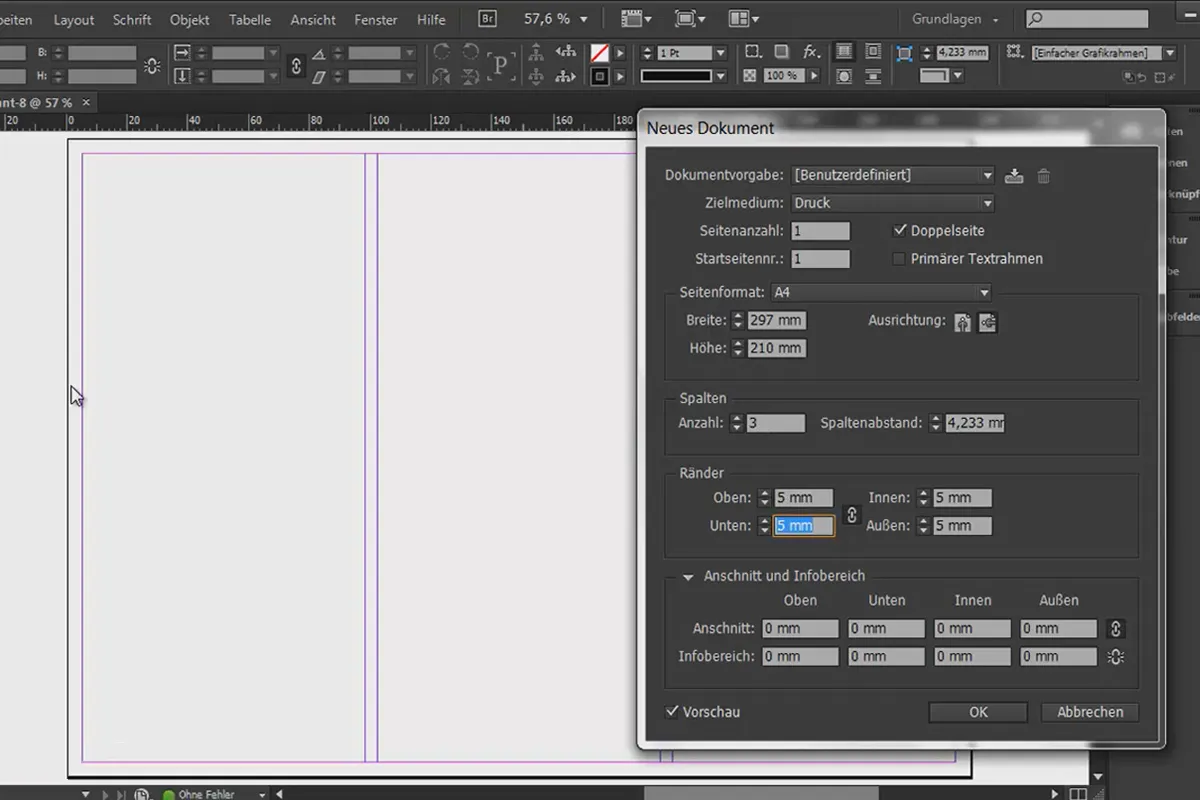Click the Startseitennr. input field
The width and height of the screenshot is (1200, 800).
click(x=820, y=259)
